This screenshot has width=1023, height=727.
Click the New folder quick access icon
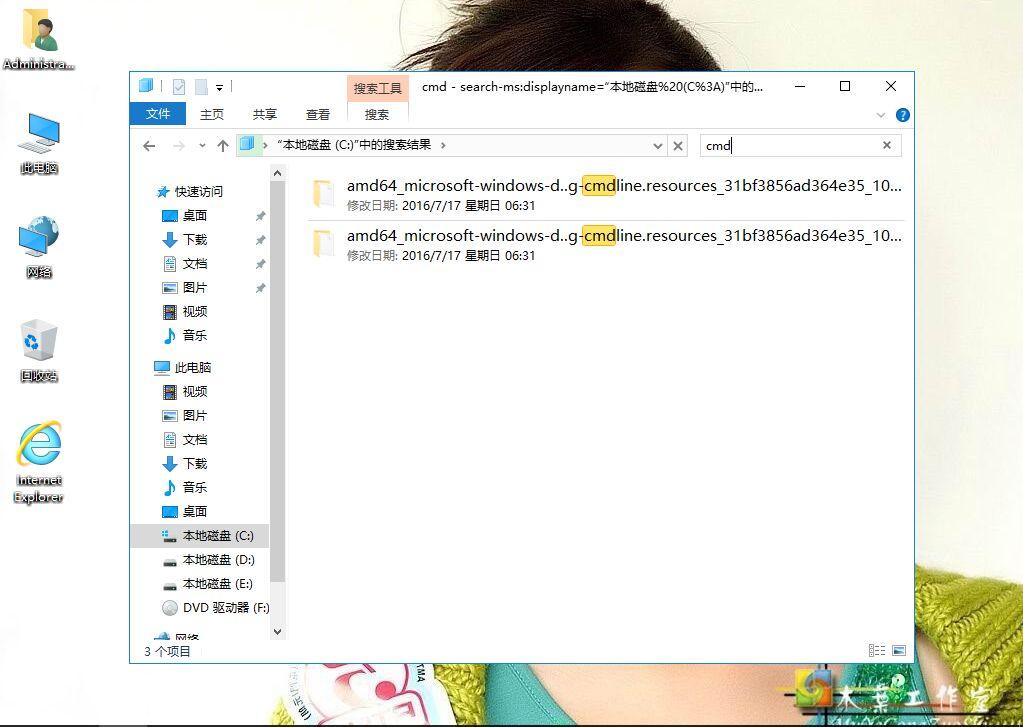pos(202,86)
